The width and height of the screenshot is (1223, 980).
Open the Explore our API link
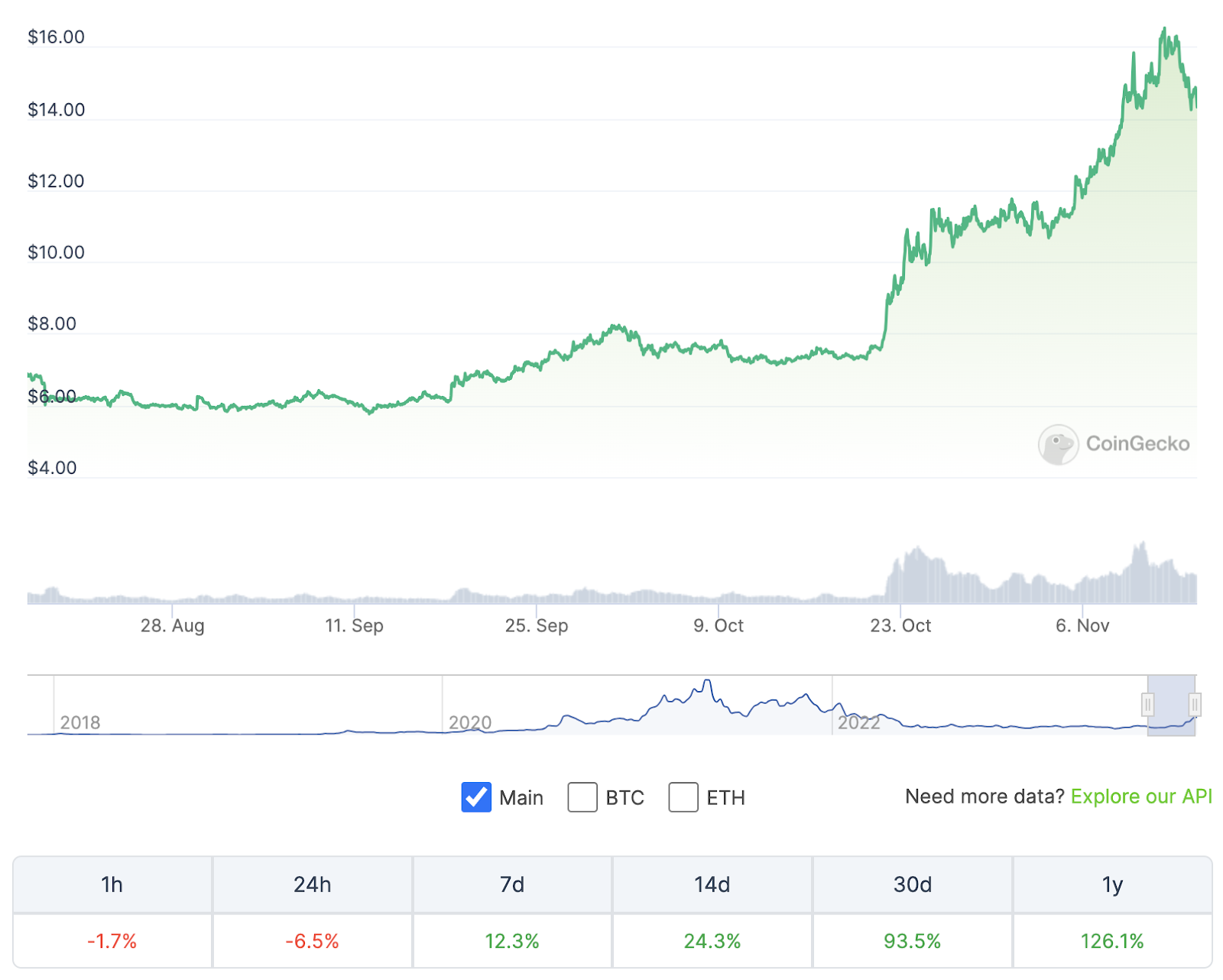(1141, 797)
